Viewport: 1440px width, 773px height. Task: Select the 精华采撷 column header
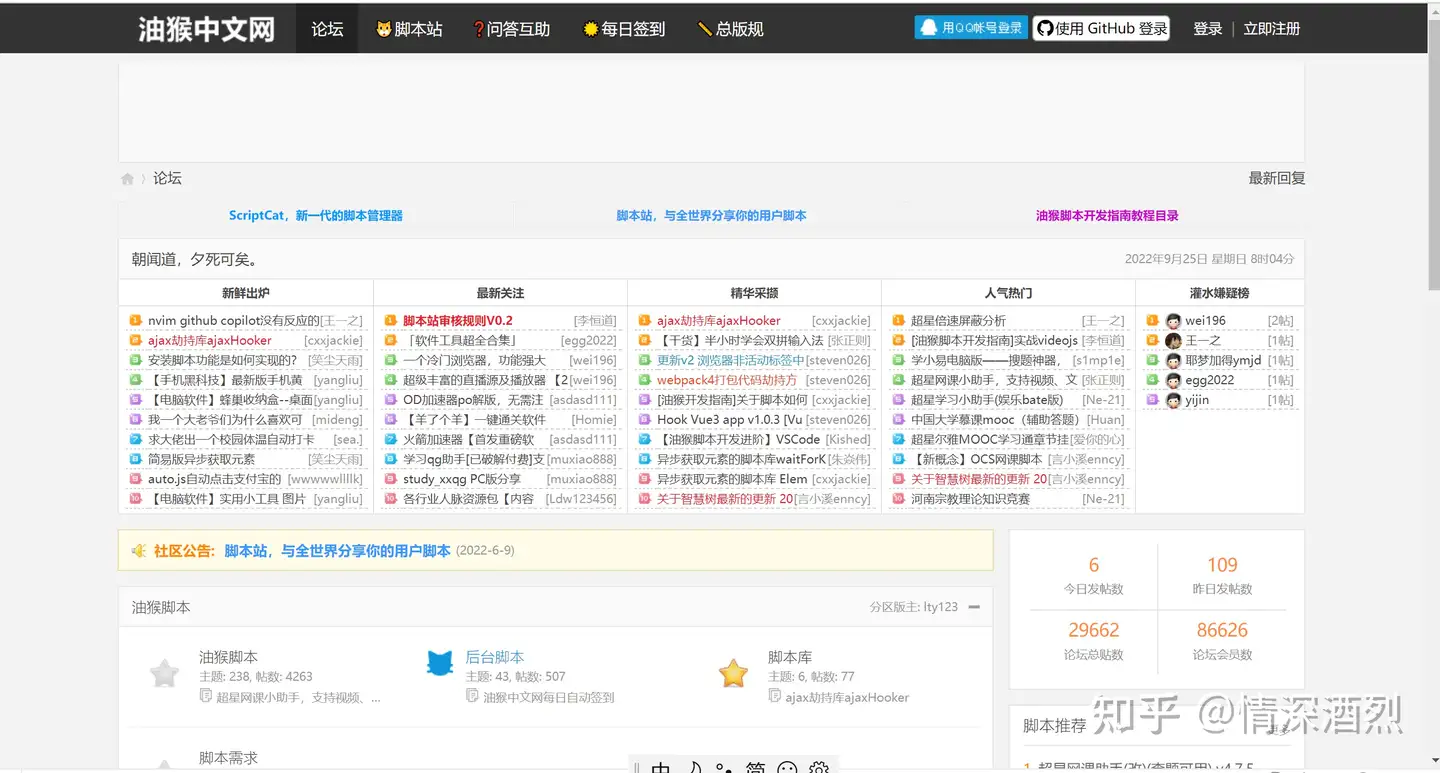click(755, 293)
